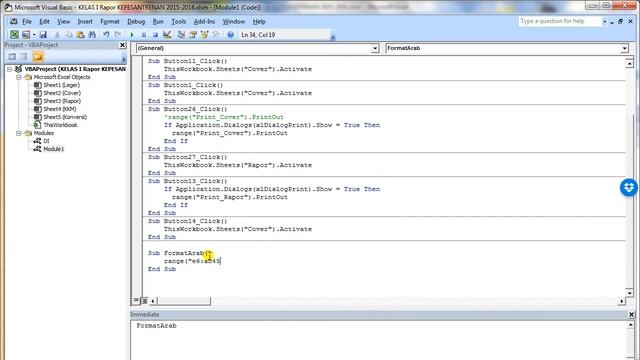Click the Toolbox icon in toolbar
The width and height of the screenshot is (640, 360).
(216, 35)
